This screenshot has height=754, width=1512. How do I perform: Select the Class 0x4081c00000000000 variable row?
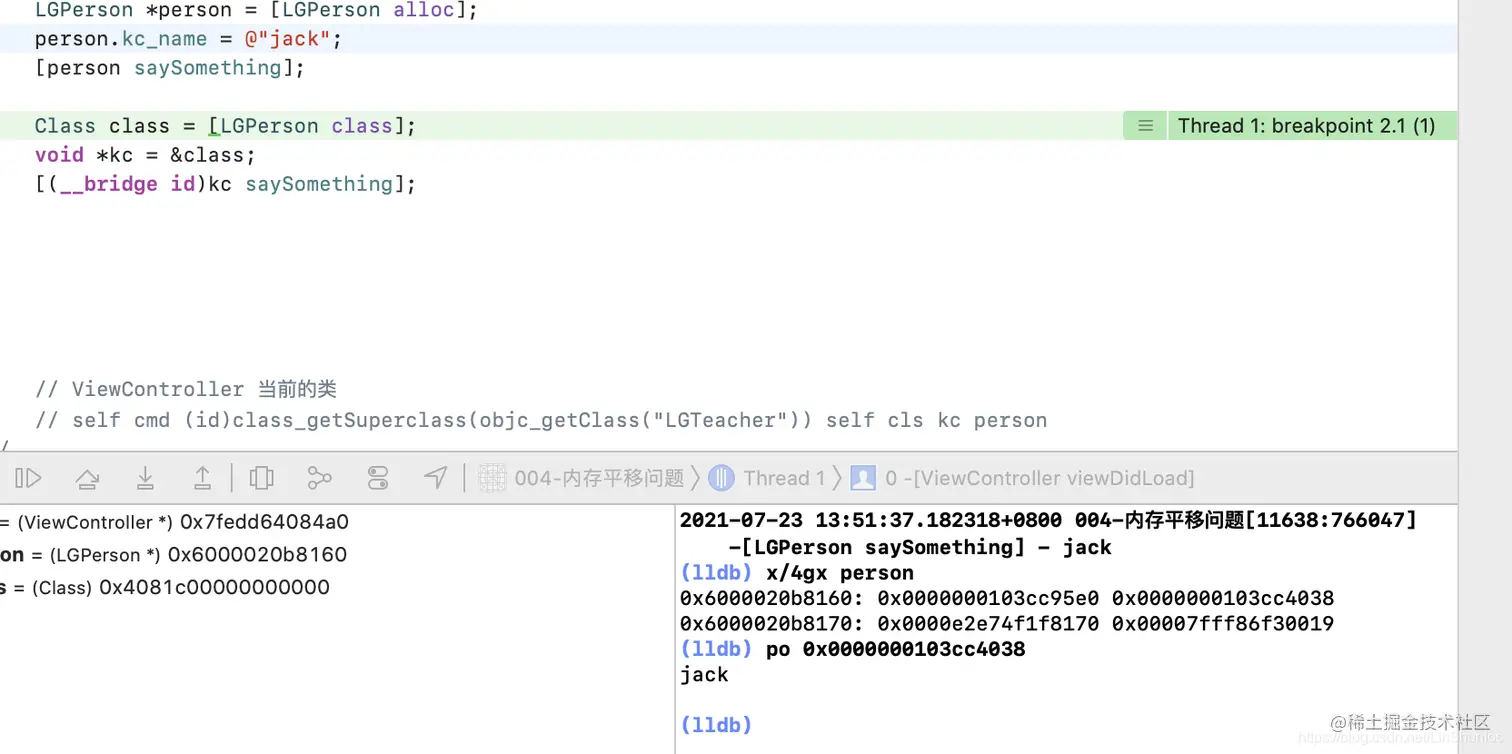pyautogui.click(x=165, y=587)
